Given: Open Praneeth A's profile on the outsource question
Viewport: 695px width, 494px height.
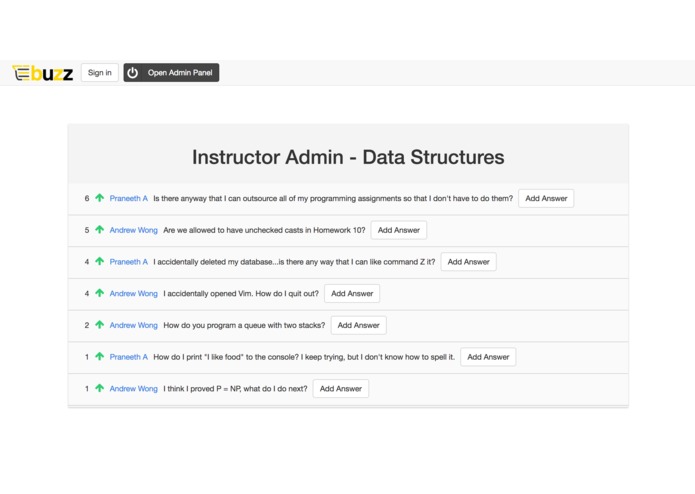Looking at the screenshot, I should coord(129,198).
